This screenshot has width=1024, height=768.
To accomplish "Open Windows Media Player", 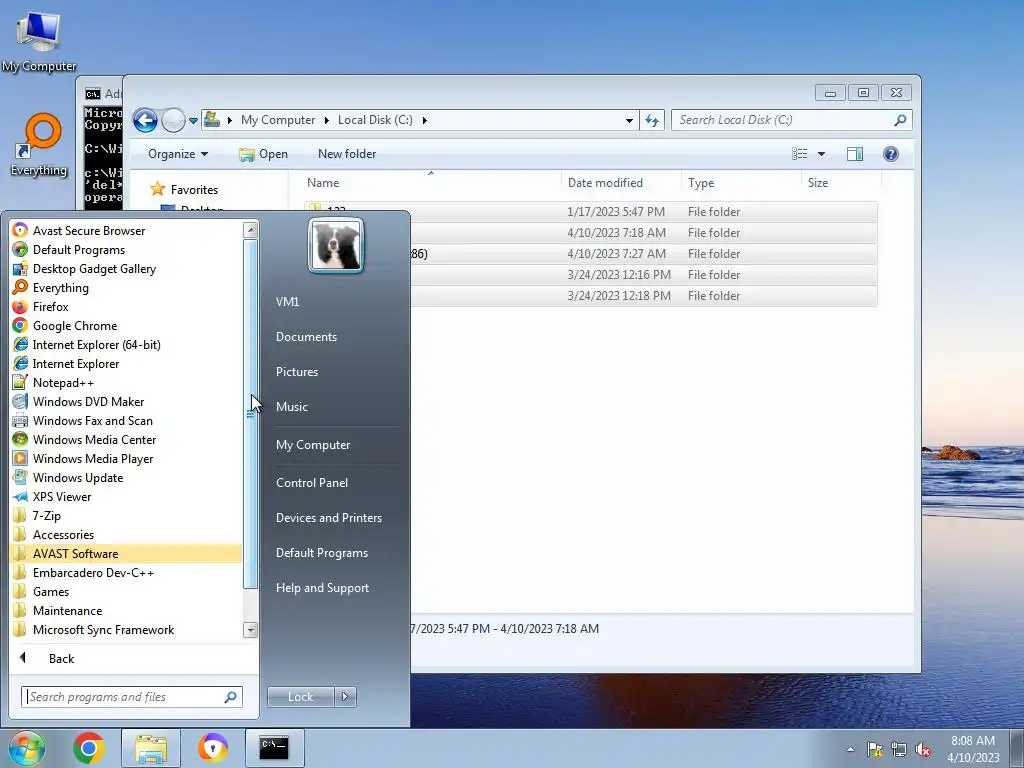I will coord(83,458).
